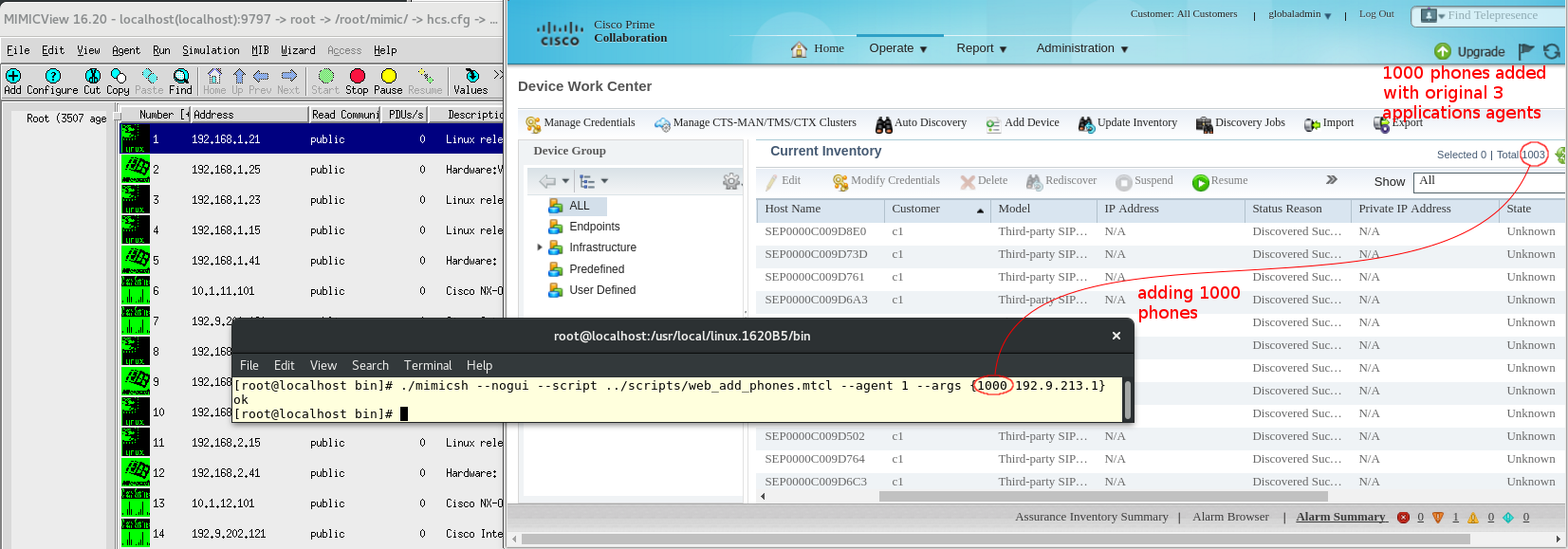The image size is (1568, 549).
Task: Open the Terminal menu in terminal window
Action: [x=428, y=365]
